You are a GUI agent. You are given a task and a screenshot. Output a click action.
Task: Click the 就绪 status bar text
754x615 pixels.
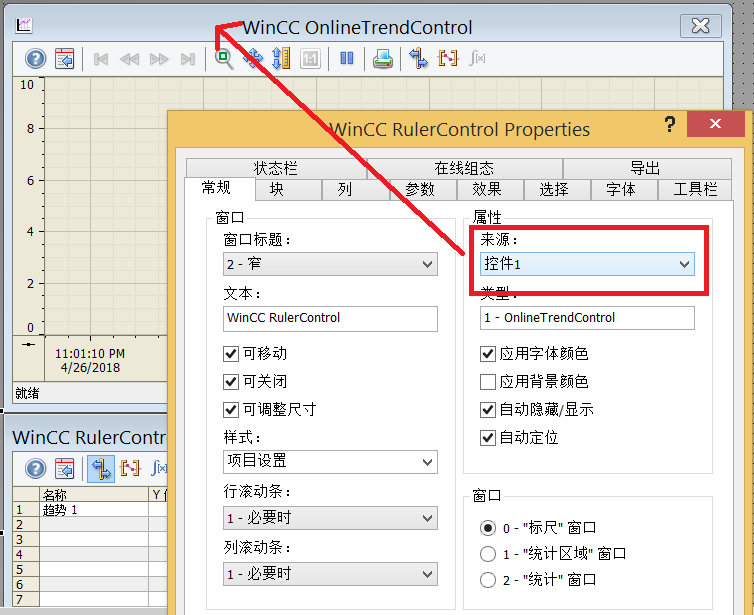(27, 393)
